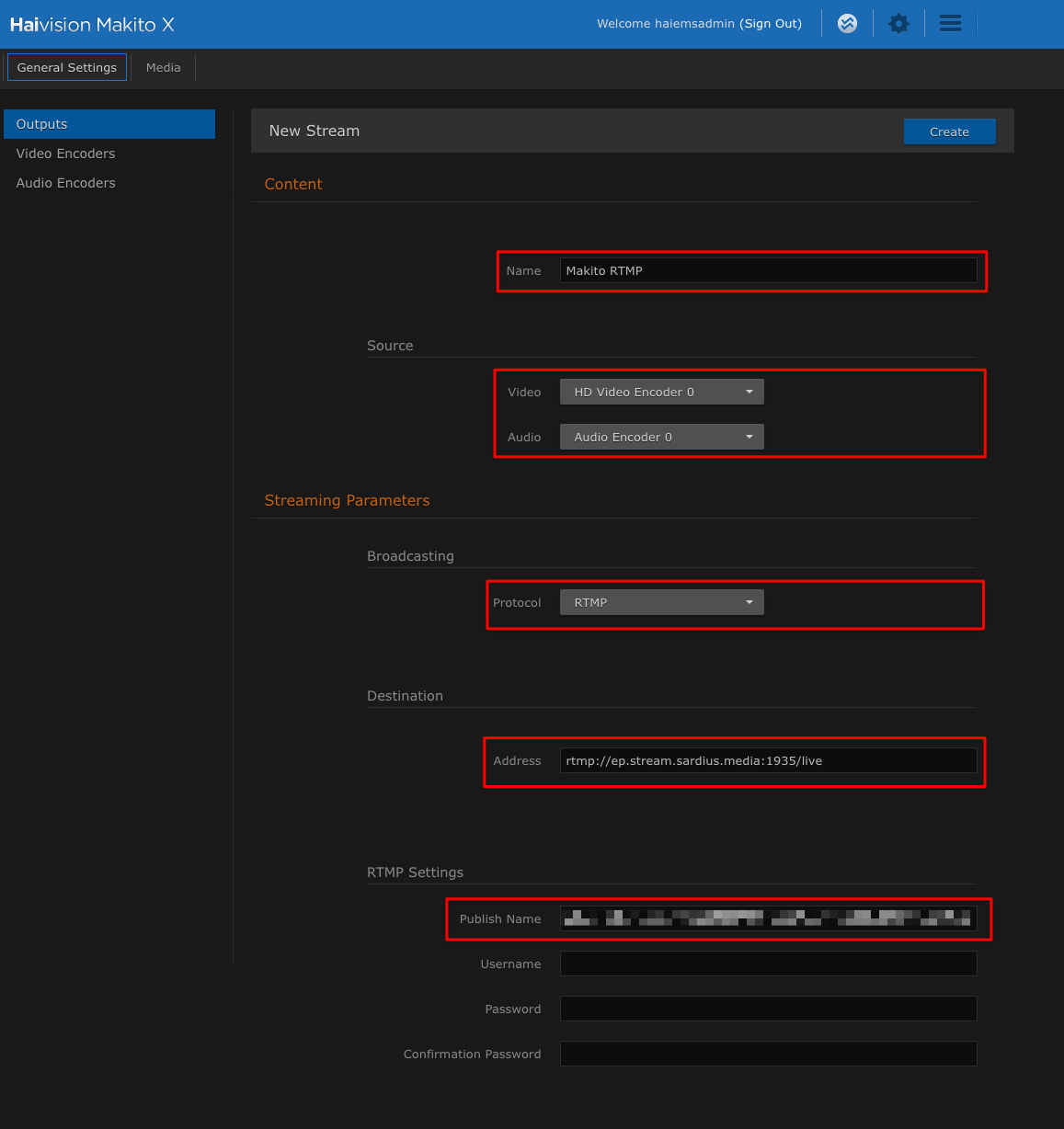Image resolution: width=1064 pixels, height=1129 pixels.
Task: Click the Publish Name field
Action: (768, 918)
